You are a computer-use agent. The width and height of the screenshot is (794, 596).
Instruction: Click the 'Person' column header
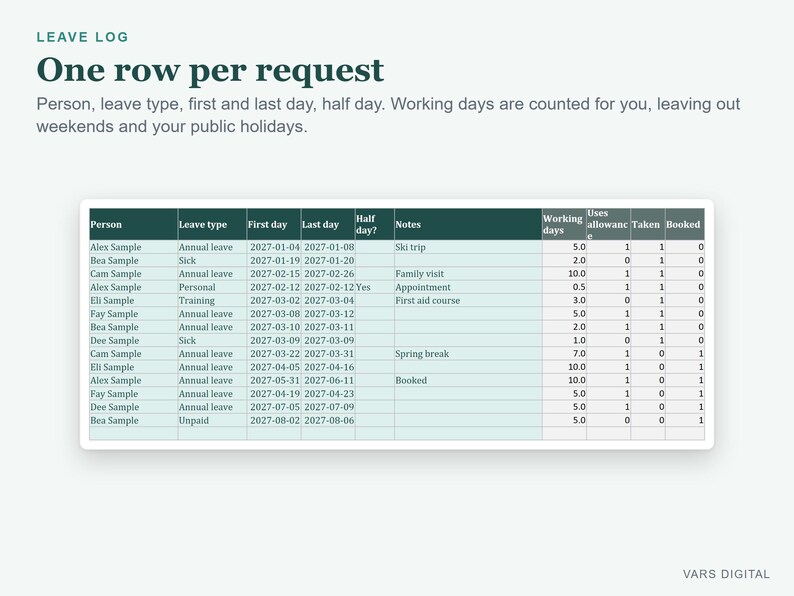(x=134, y=224)
